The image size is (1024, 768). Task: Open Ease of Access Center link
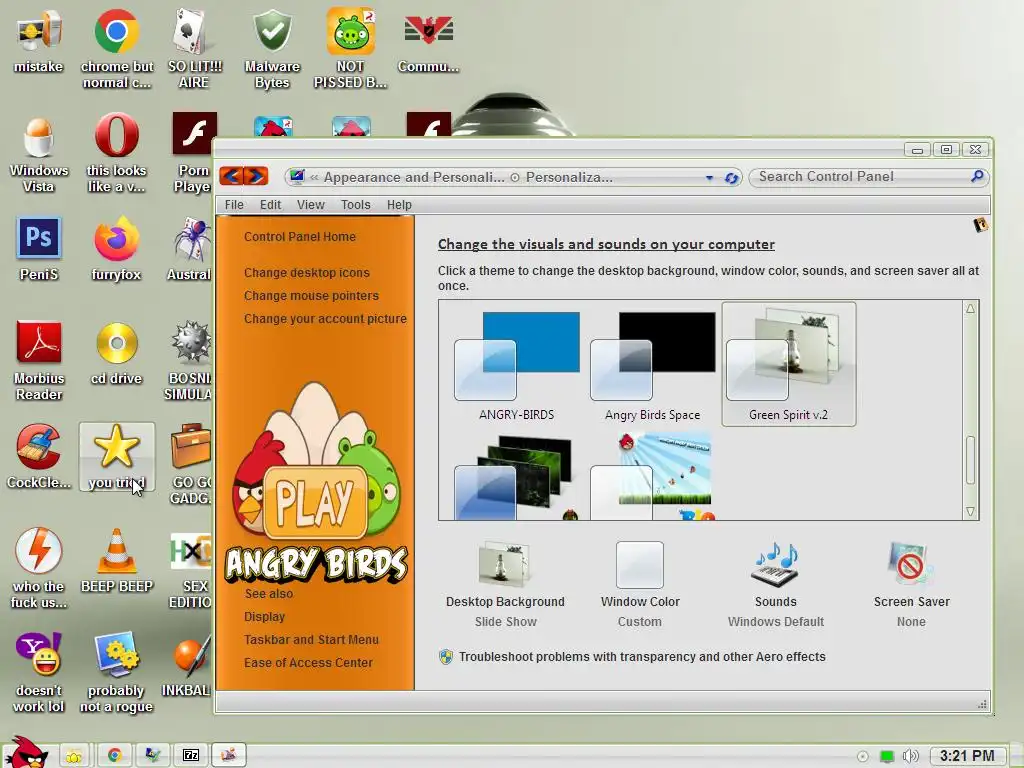308,662
